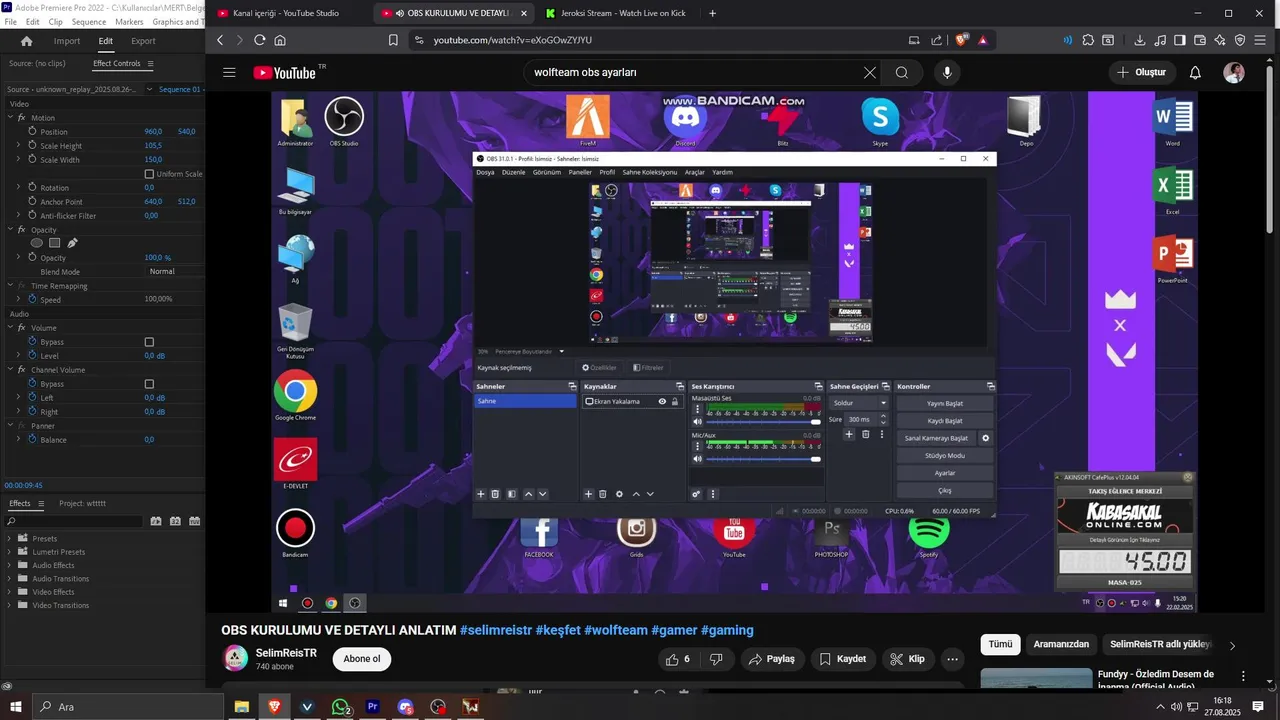Expand the Presets effects folder
1280x720 pixels.
click(10, 538)
